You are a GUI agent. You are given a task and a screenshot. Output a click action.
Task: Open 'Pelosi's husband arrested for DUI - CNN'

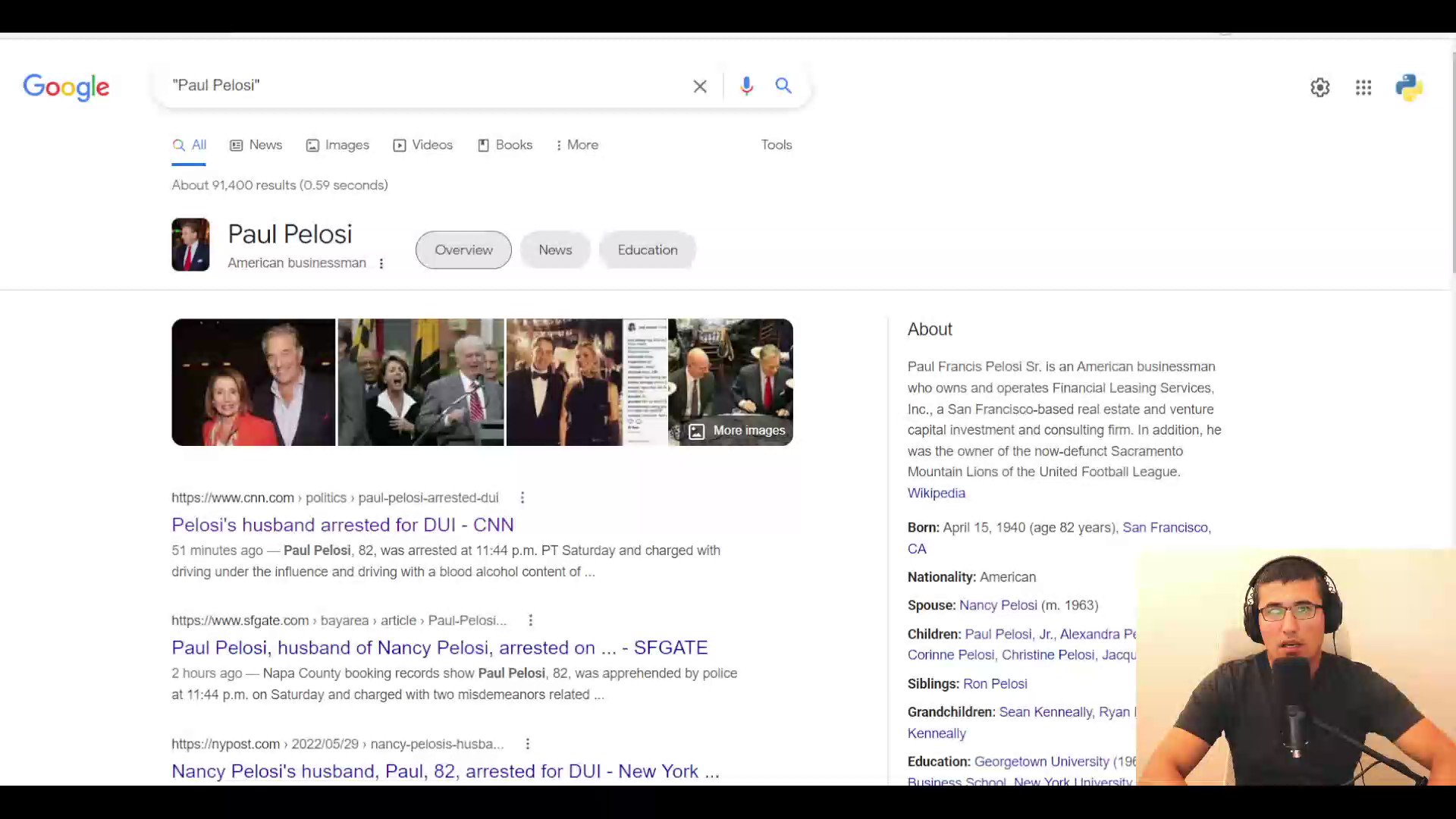(343, 525)
